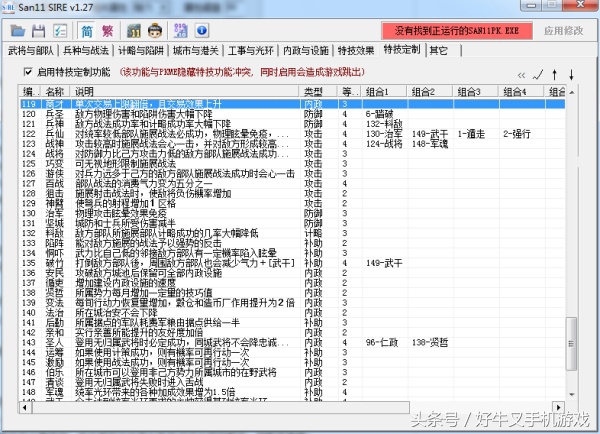The height and width of the screenshot is (434, 600).
Task: Click the checklist toolbar icon
Action: 59,31
